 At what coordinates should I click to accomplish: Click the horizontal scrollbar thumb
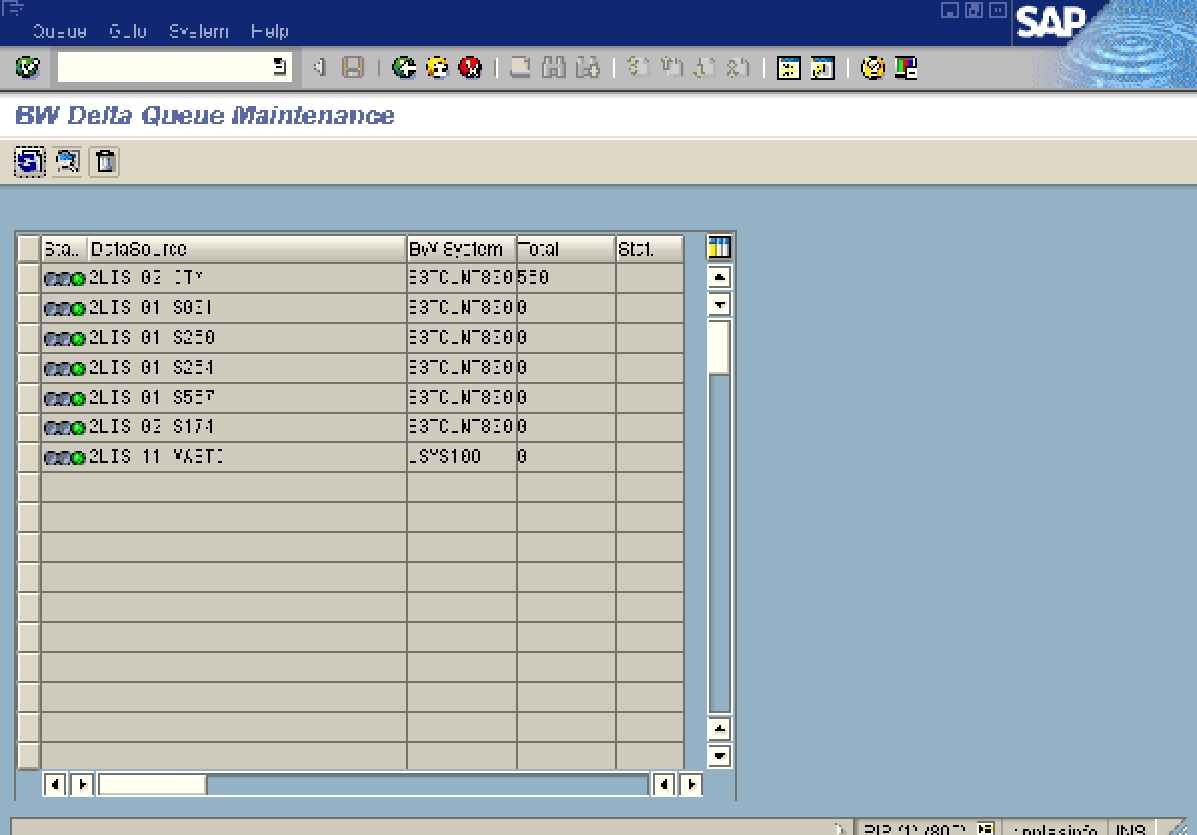152,785
